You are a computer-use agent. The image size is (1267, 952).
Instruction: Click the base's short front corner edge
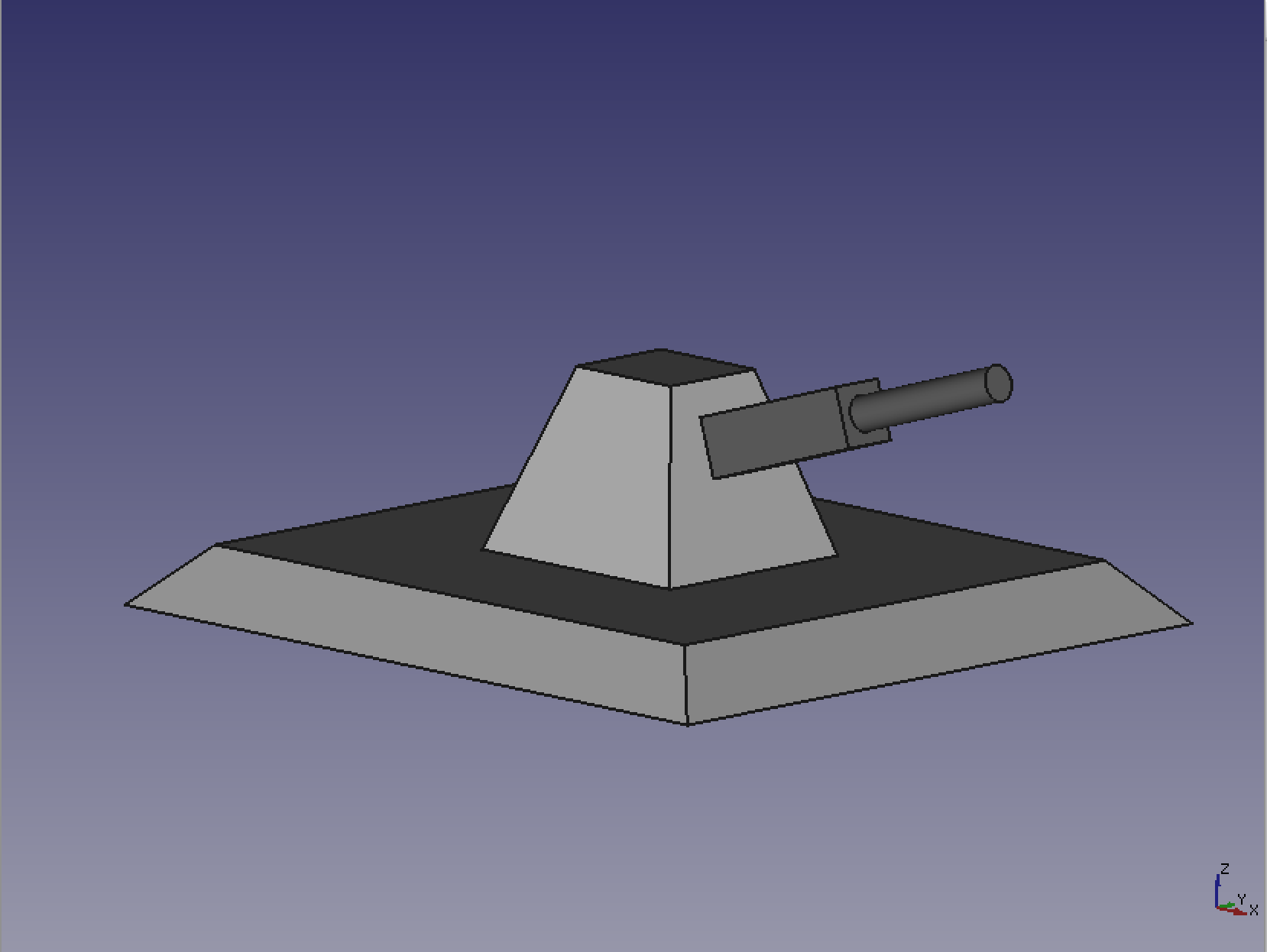tap(685, 684)
